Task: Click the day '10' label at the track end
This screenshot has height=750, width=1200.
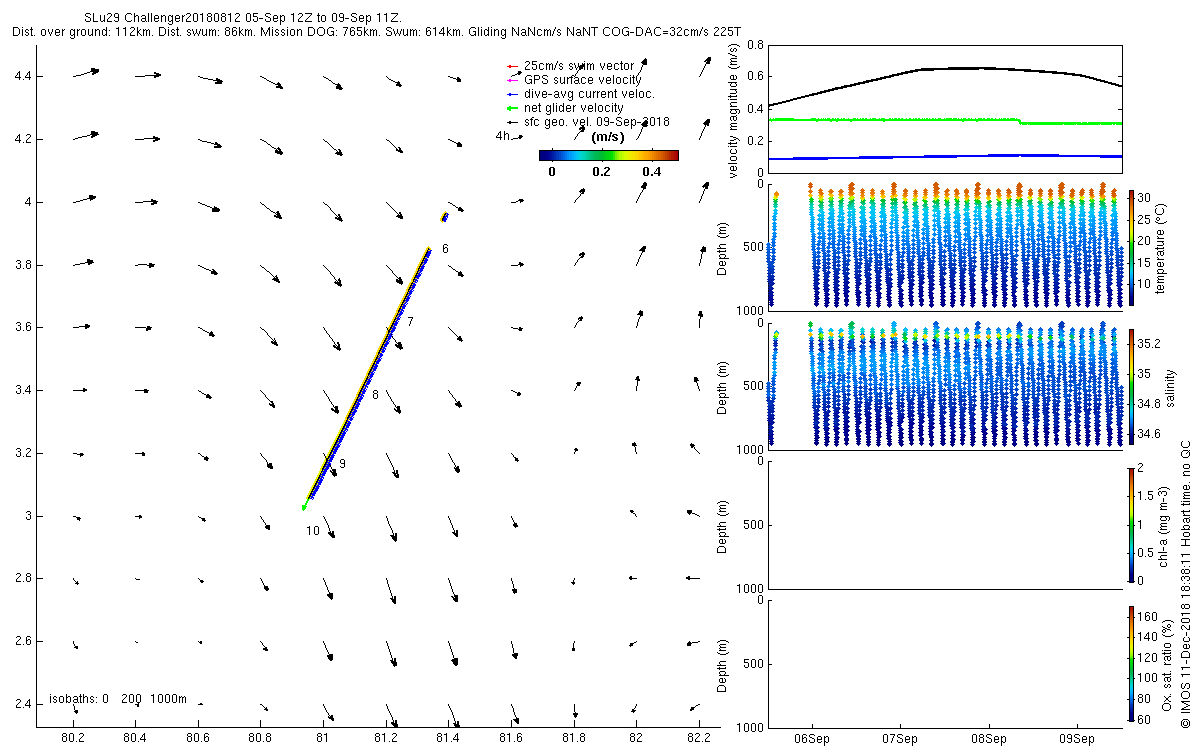Action: [313, 531]
